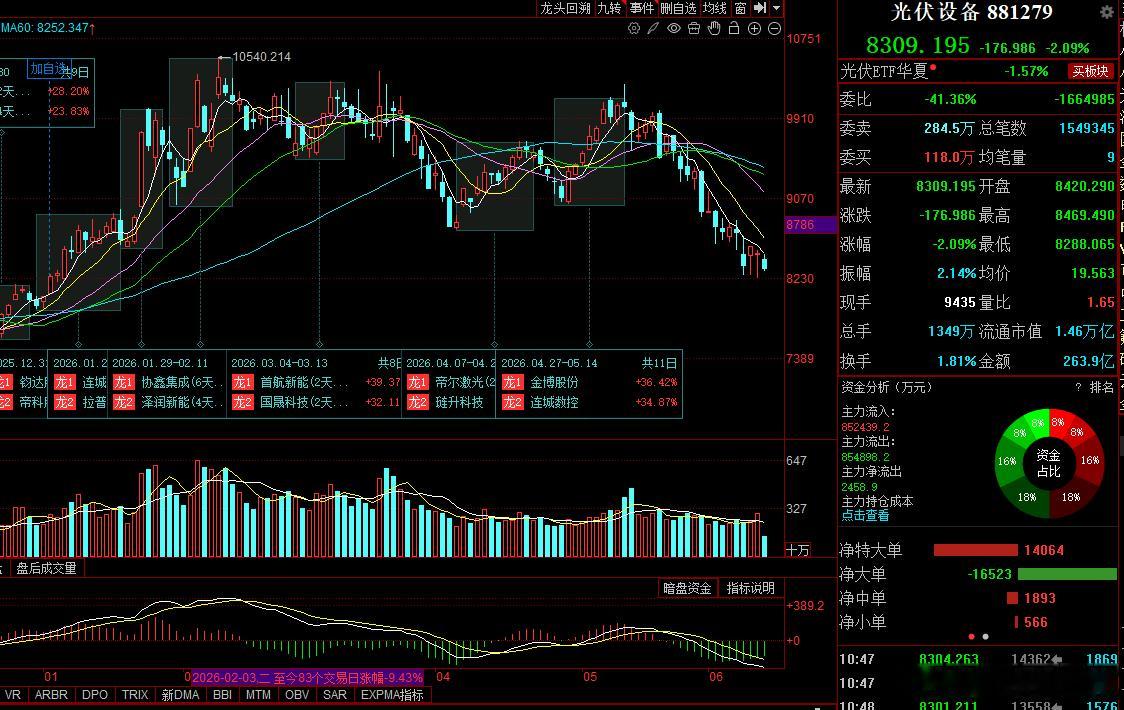Image resolution: width=1124 pixels, height=710 pixels.
Task: Open the toolbox briefcase icon
Action: click(694, 28)
